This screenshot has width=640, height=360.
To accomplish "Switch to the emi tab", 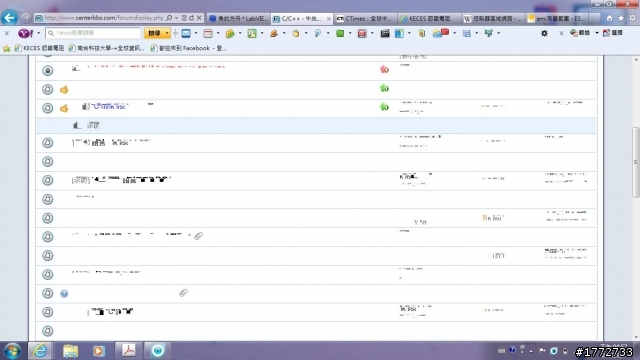I will (557, 19).
